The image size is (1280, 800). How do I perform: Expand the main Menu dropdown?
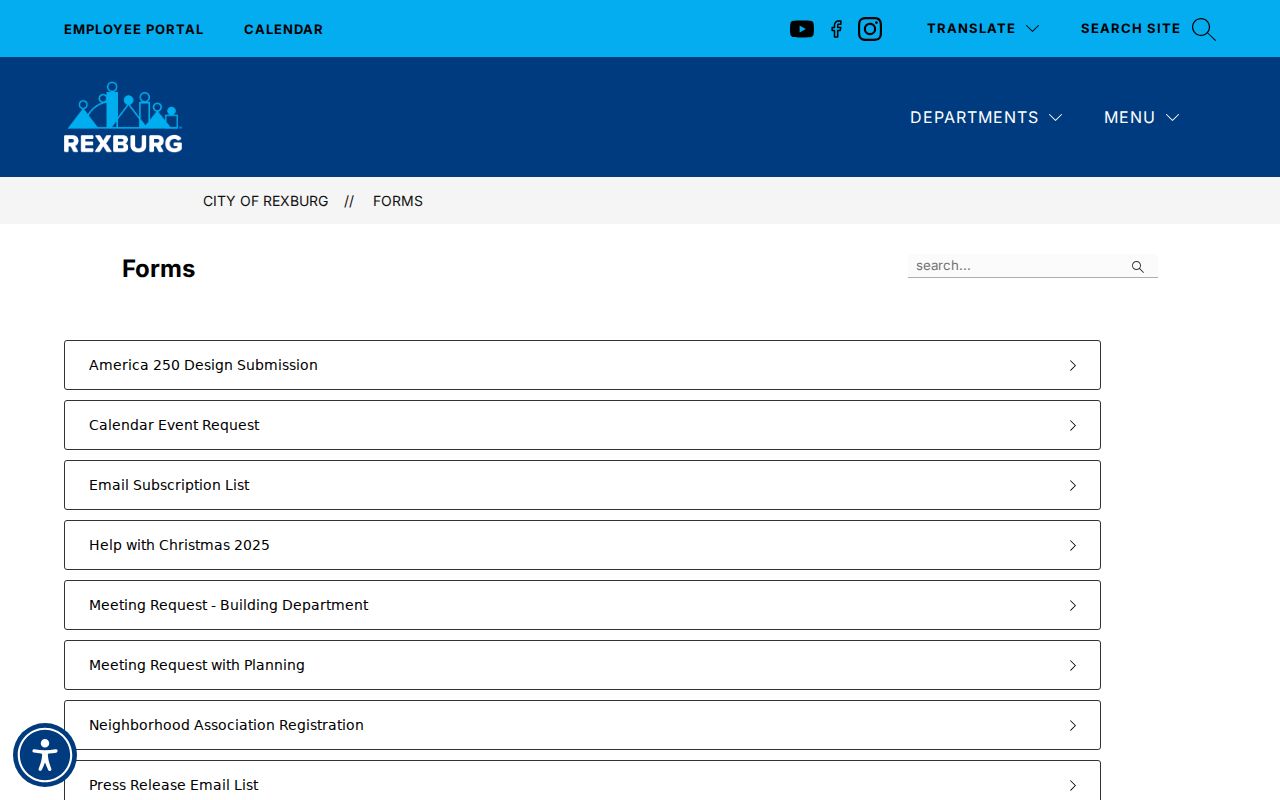pos(1141,117)
